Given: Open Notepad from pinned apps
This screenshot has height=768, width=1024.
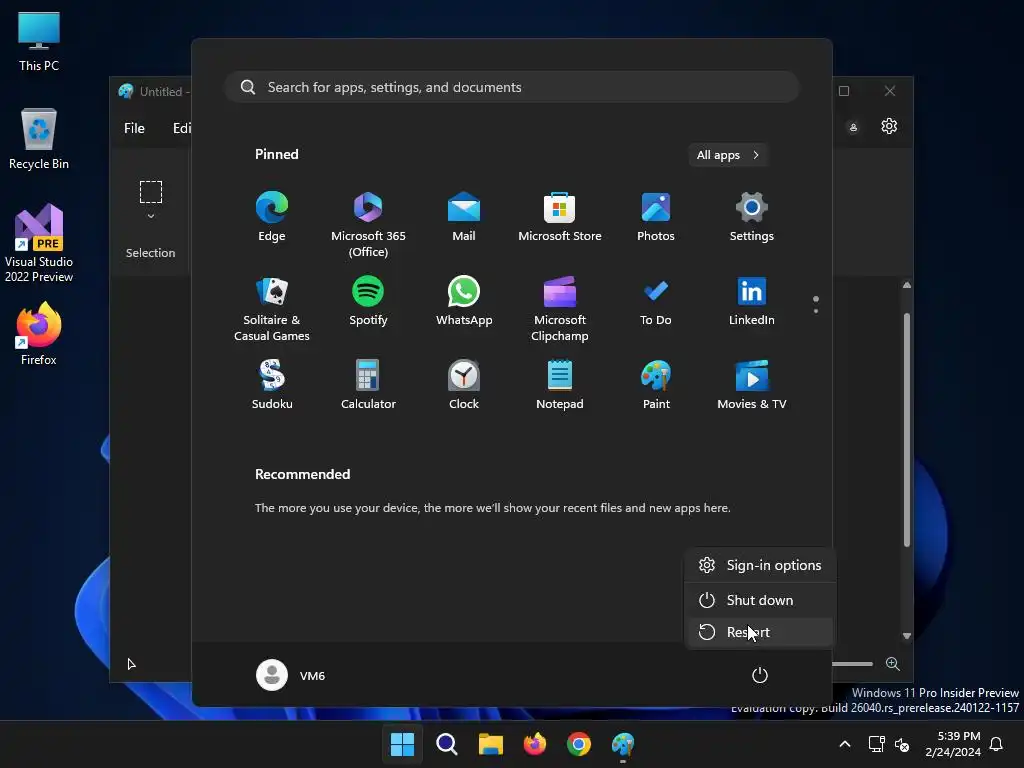Looking at the screenshot, I should (x=560, y=385).
